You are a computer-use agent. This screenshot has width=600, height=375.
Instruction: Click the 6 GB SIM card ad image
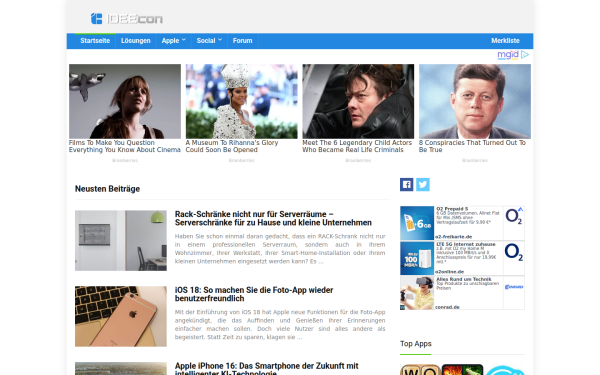417,223
